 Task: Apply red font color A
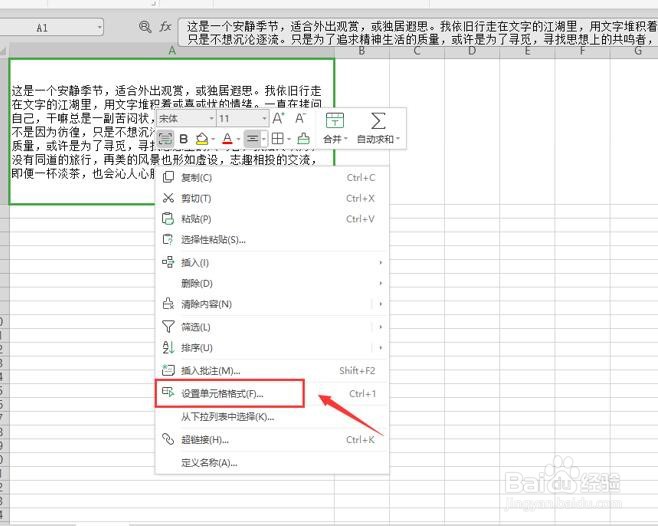227,139
